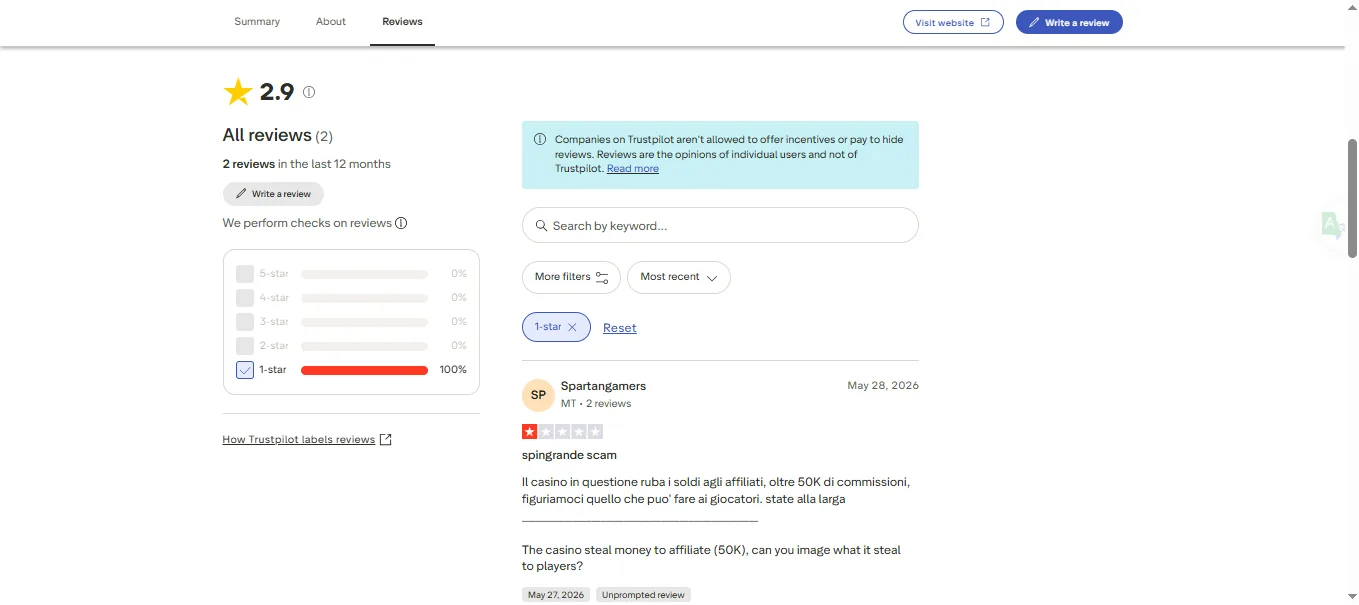Screen dimensions: 1359x605
Task: Open the Summary tab
Action: coord(257,22)
